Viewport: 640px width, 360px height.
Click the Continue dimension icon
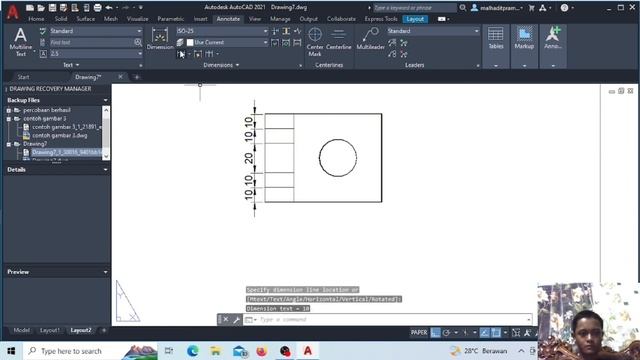[x=209, y=54]
